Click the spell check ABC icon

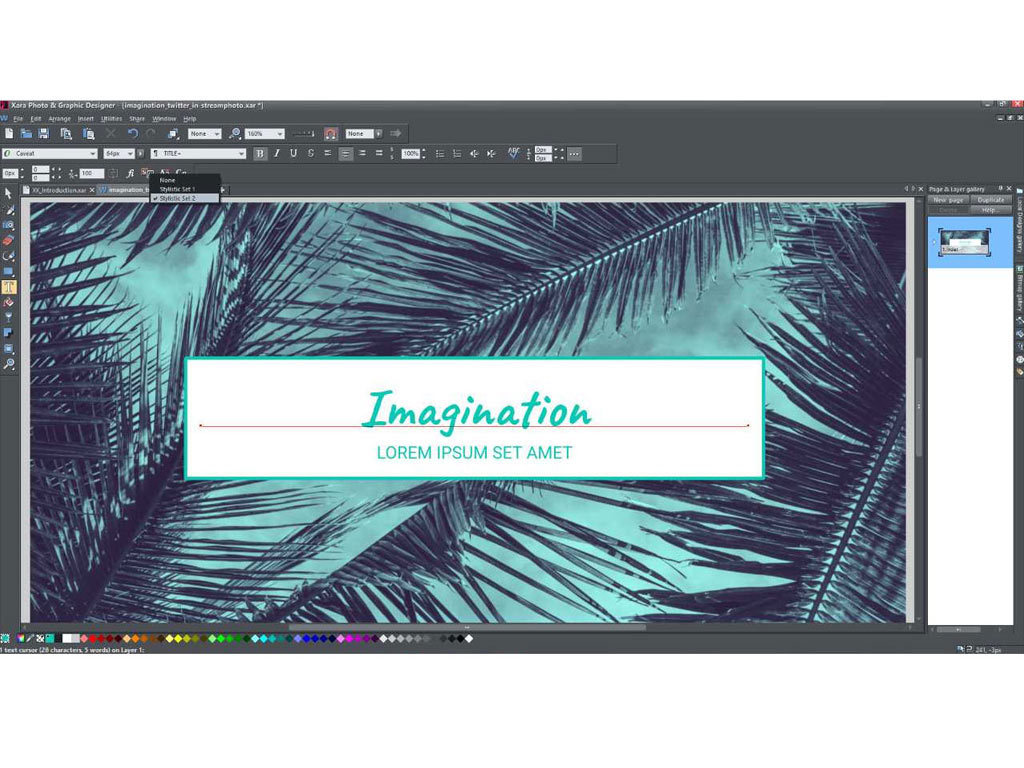(514, 153)
